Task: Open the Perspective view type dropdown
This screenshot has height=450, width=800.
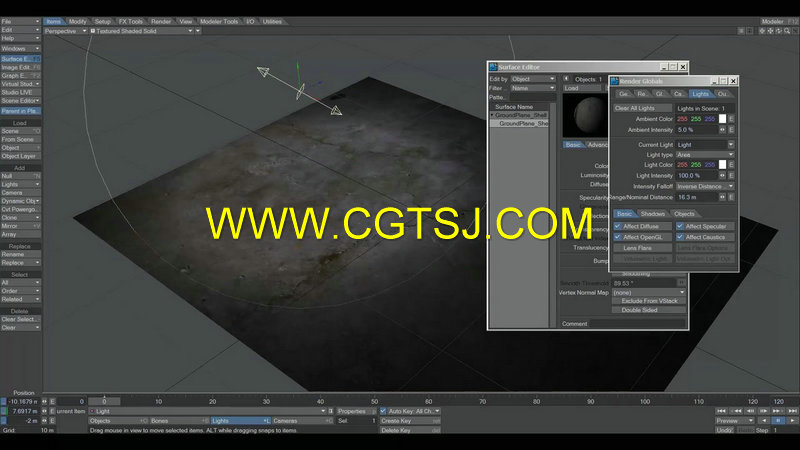Action: pos(65,31)
